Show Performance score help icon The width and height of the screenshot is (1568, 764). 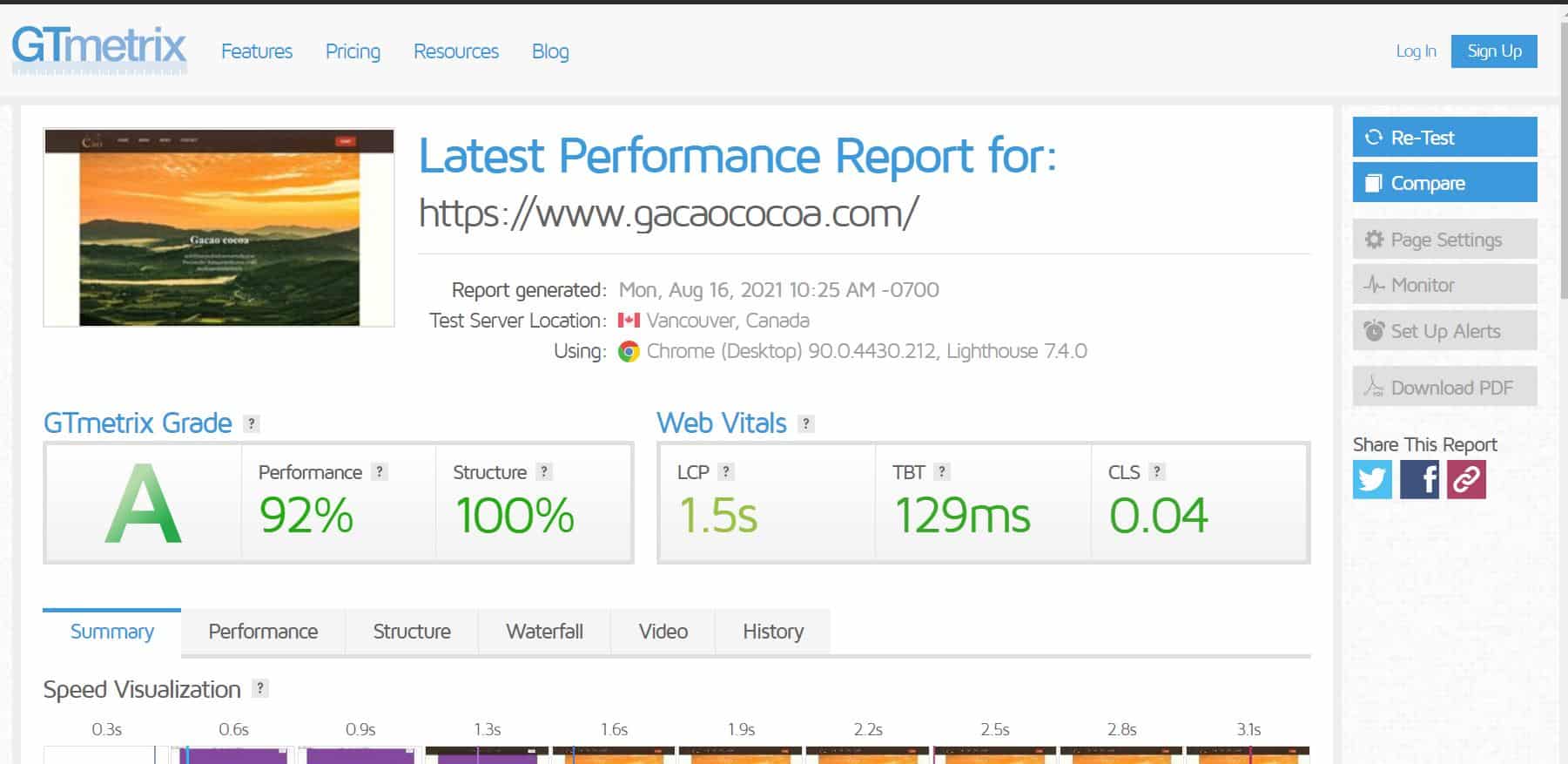379,471
